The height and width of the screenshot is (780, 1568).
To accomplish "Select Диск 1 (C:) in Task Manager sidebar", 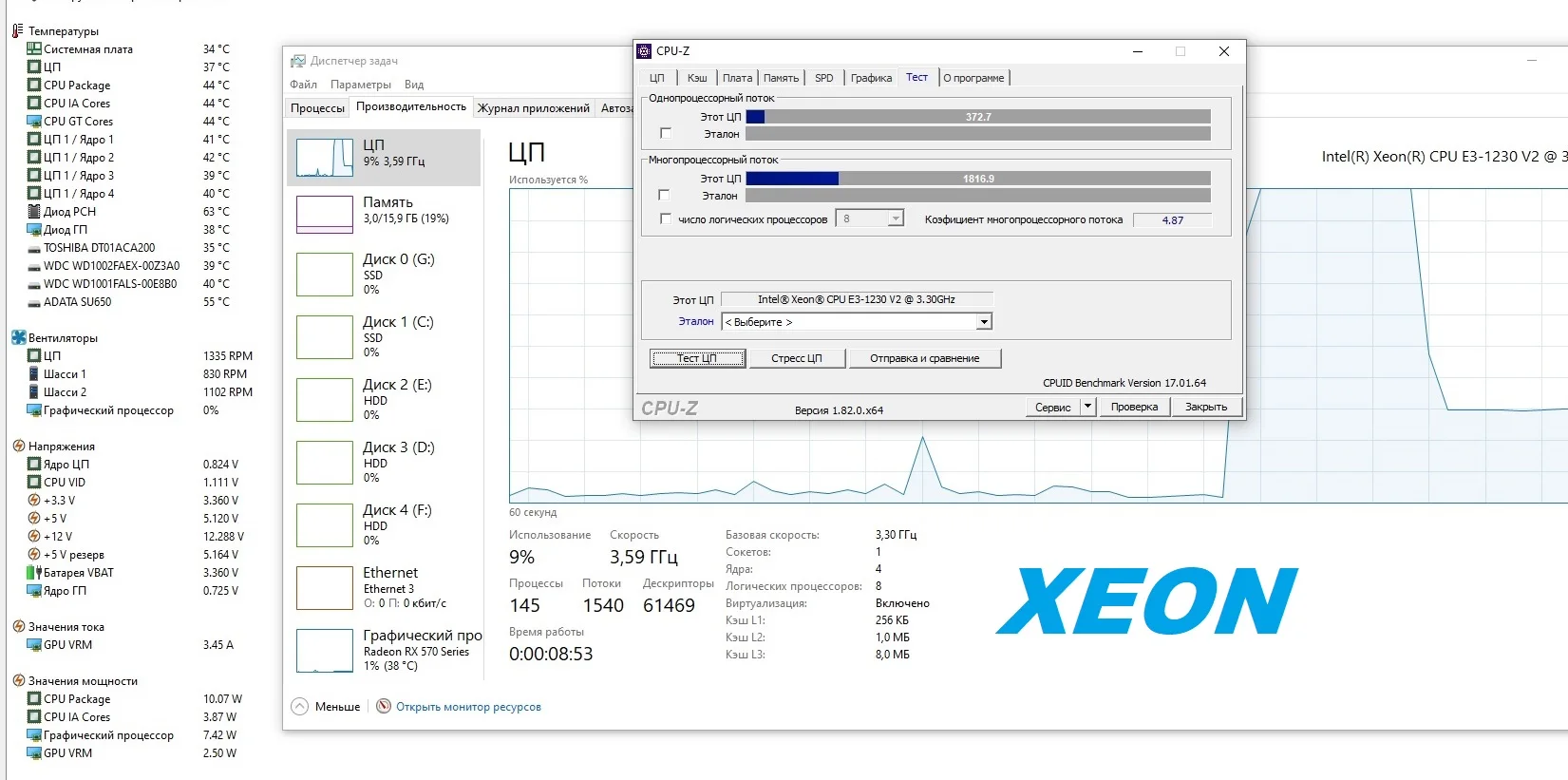I will pyautogui.click(x=384, y=337).
